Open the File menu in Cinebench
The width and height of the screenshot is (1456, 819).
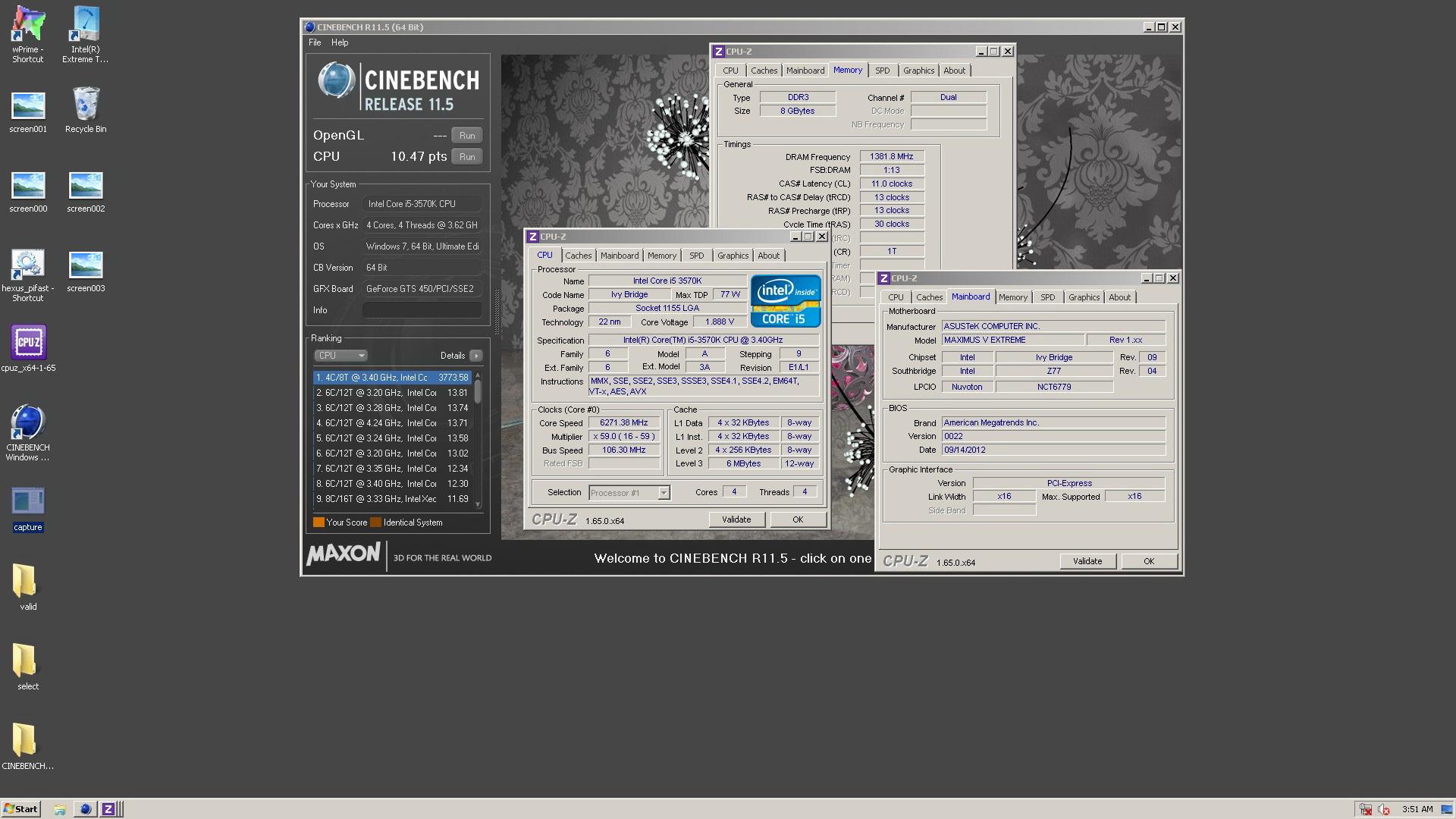tap(315, 42)
